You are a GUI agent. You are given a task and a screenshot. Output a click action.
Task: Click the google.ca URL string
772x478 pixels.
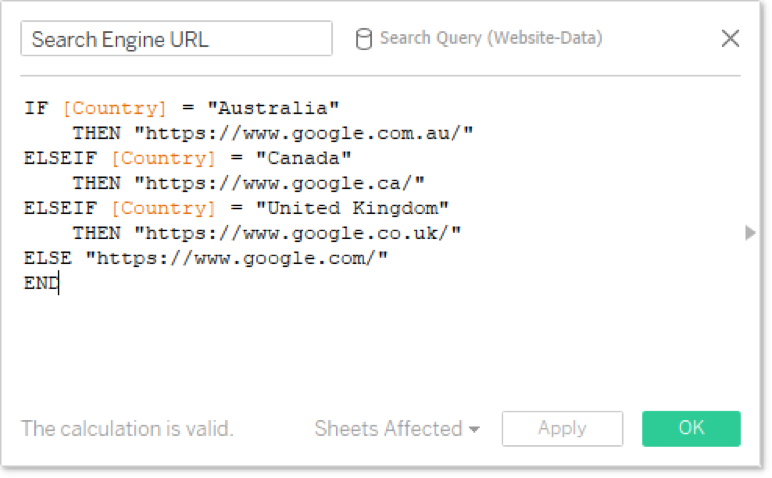(279, 183)
